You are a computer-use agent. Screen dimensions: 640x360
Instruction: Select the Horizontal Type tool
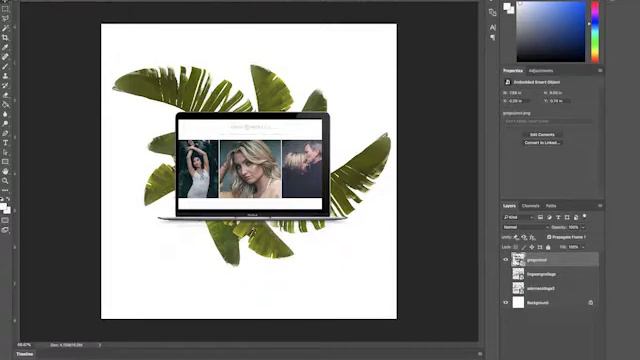click(x=5, y=143)
